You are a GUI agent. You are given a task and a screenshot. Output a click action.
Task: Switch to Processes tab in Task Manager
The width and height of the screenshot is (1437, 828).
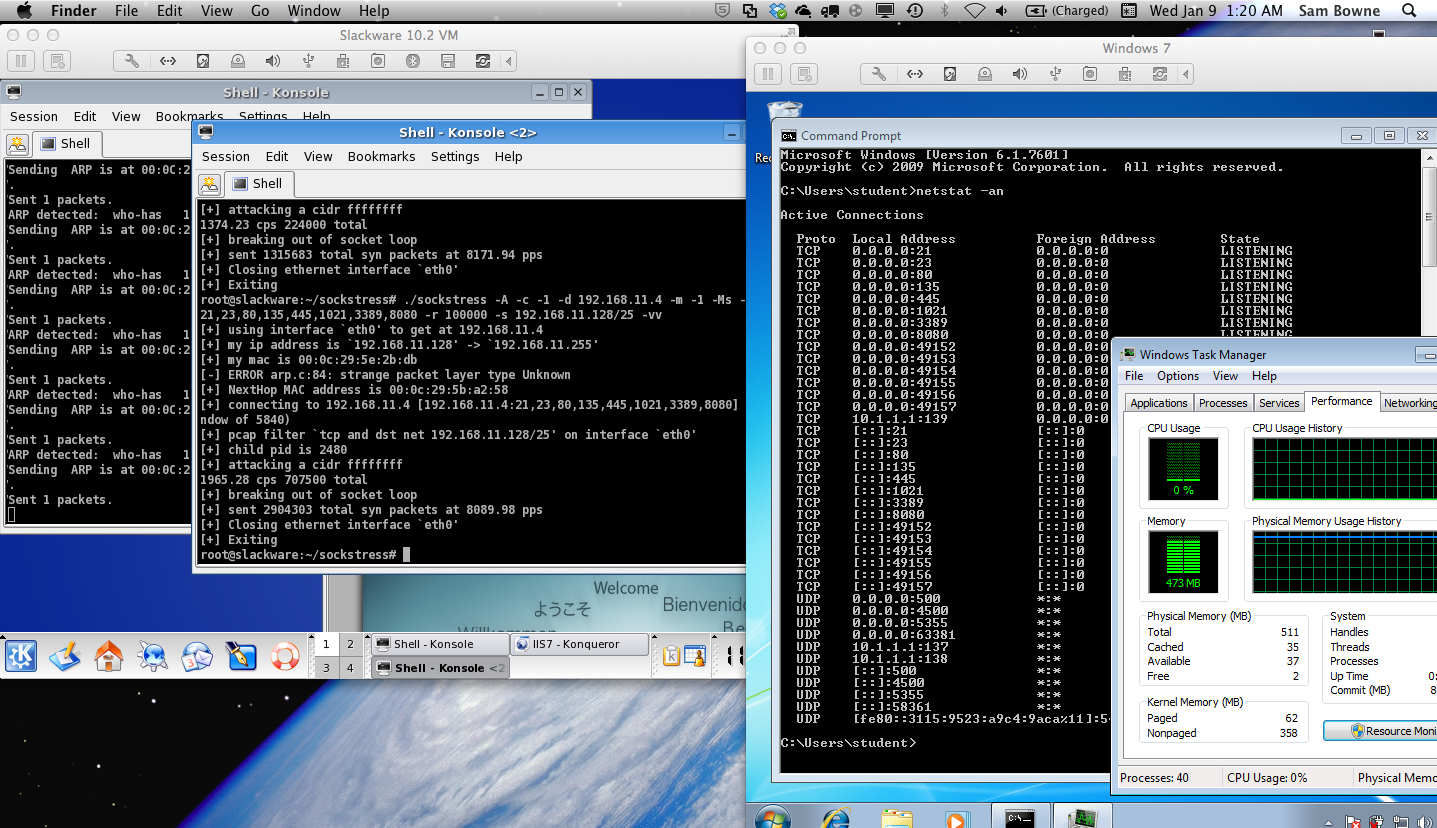click(1223, 403)
